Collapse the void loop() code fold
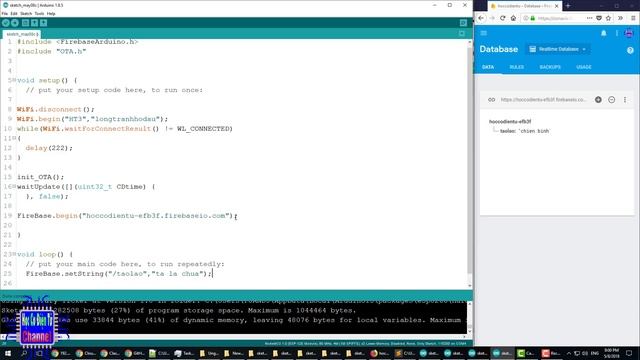 tap(14, 254)
